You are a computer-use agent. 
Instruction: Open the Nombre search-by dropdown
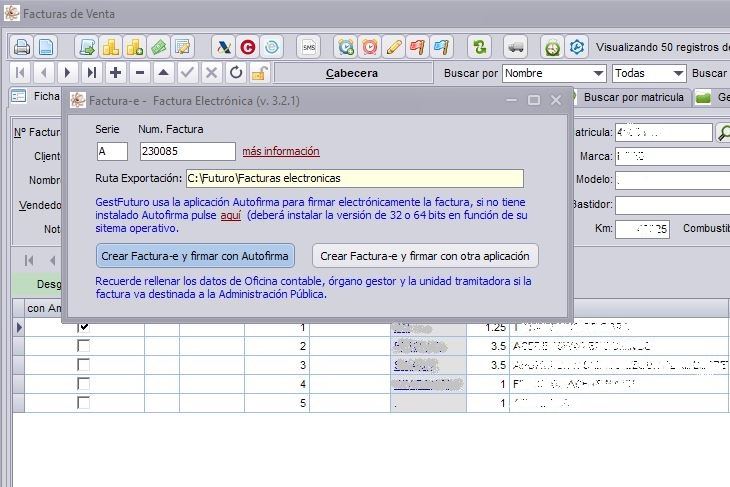click(598, 74)
